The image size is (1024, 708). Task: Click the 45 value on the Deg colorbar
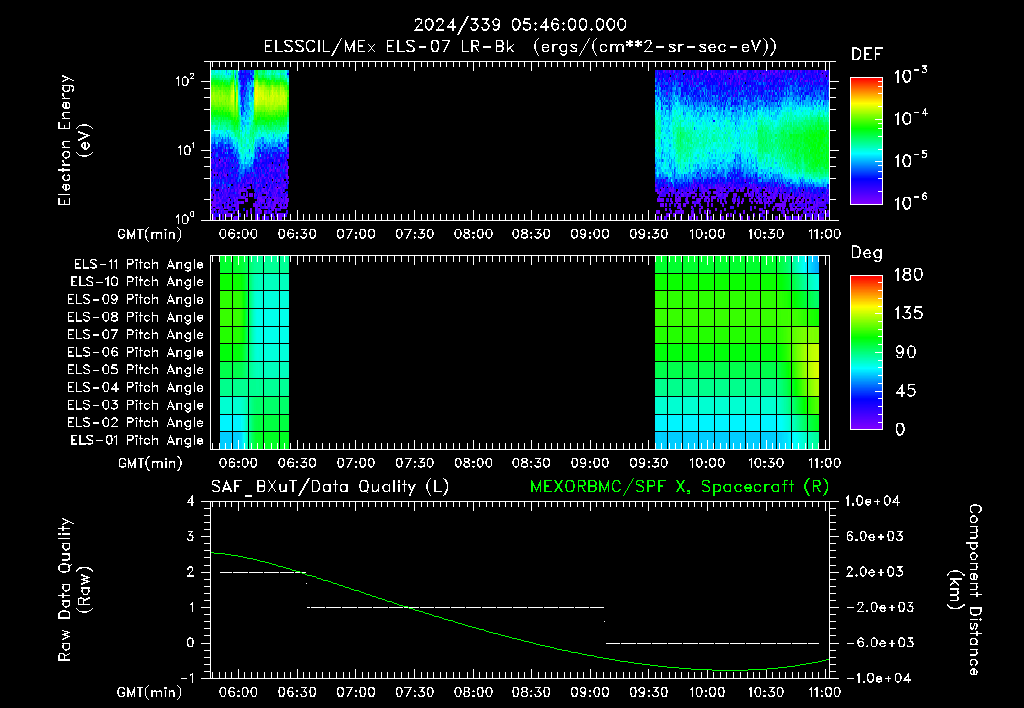pos(905,391)
